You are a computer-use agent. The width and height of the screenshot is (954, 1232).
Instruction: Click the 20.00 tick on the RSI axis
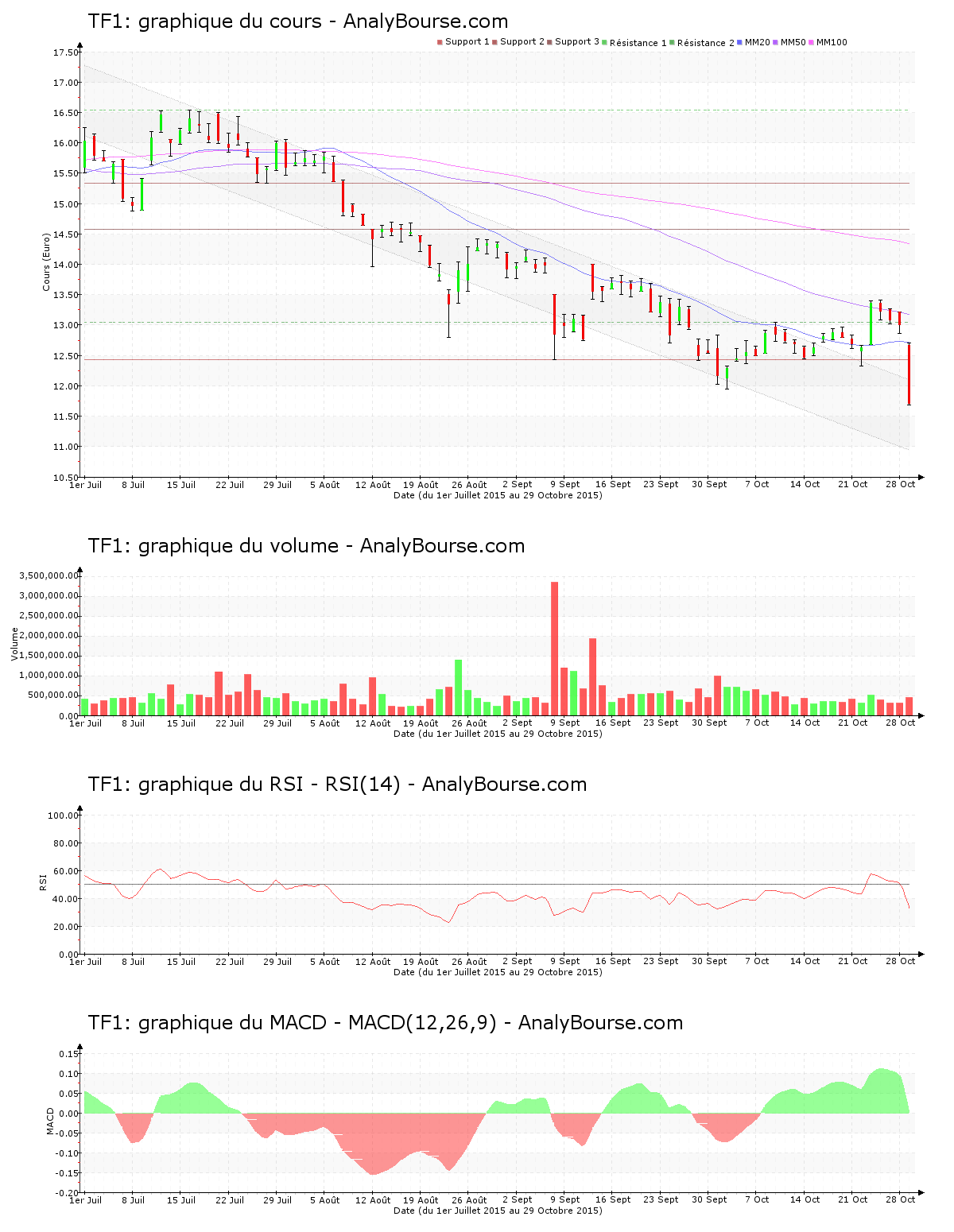click(x=66, y=927)
